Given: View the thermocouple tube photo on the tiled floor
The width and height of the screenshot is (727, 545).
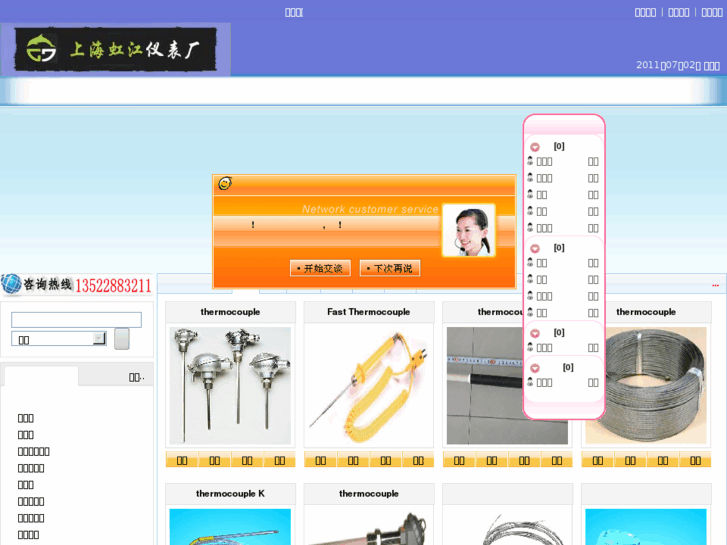Looking at the screenshot, I should 485,385.
